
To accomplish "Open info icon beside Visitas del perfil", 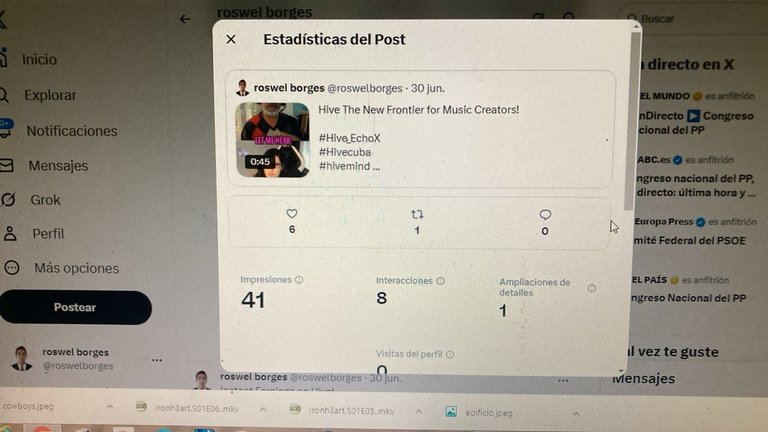I will (x=450, y=354).
